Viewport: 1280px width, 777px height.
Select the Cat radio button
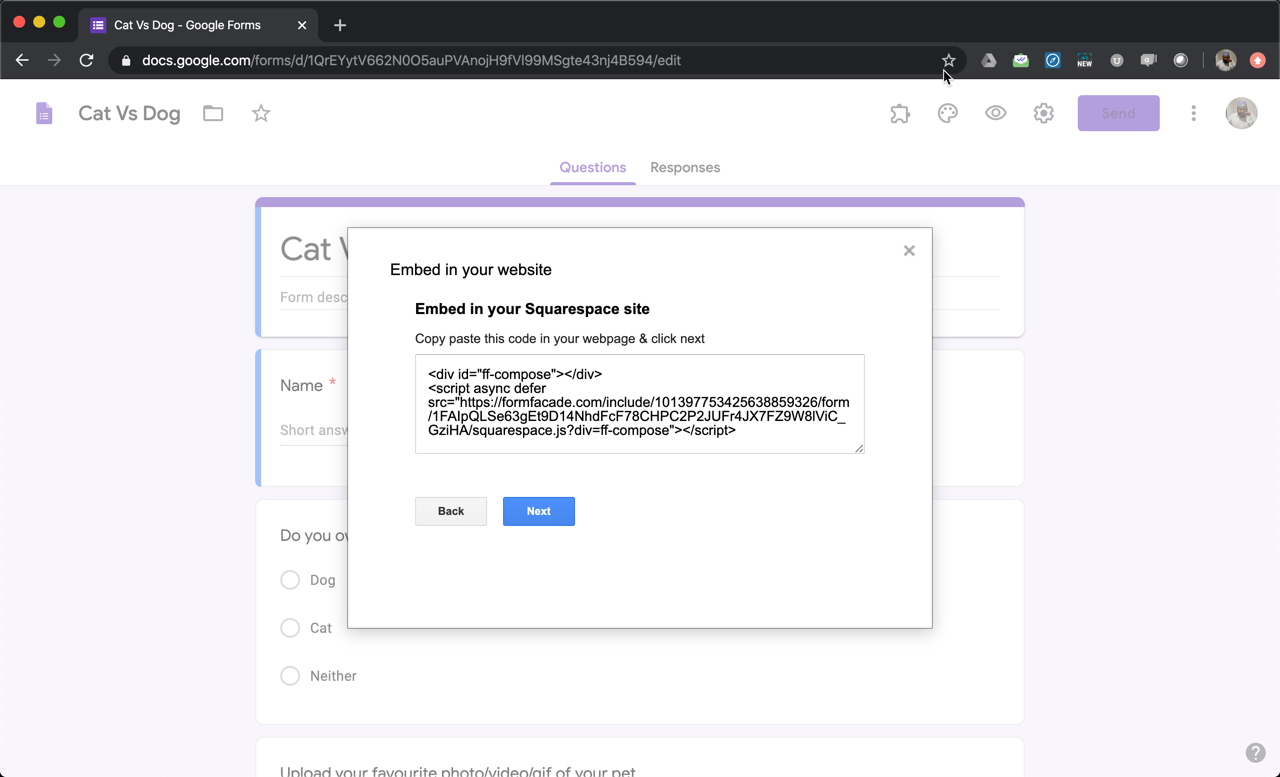click(290, 628)
